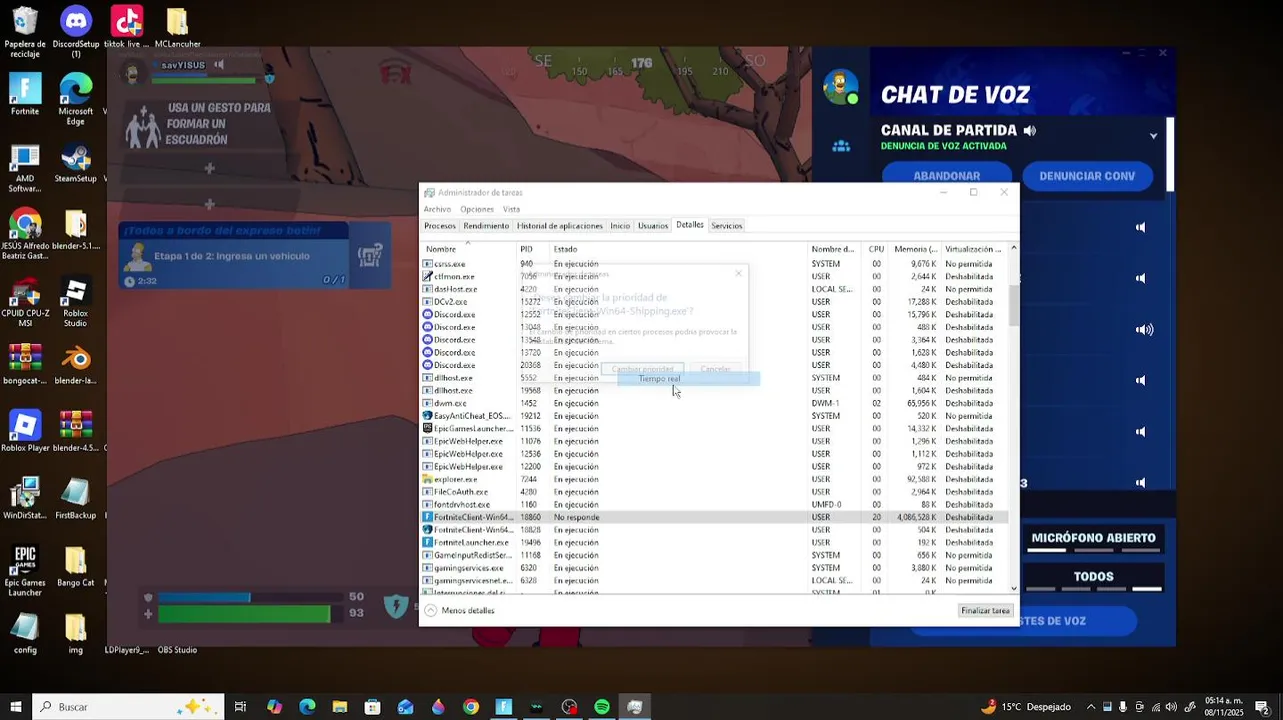Click the Google Chrome icon in the taskbar

471,707
